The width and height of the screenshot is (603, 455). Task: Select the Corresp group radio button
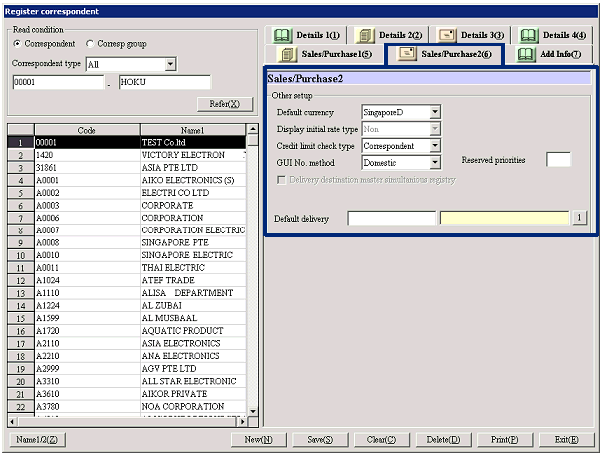tap(90, 43)
